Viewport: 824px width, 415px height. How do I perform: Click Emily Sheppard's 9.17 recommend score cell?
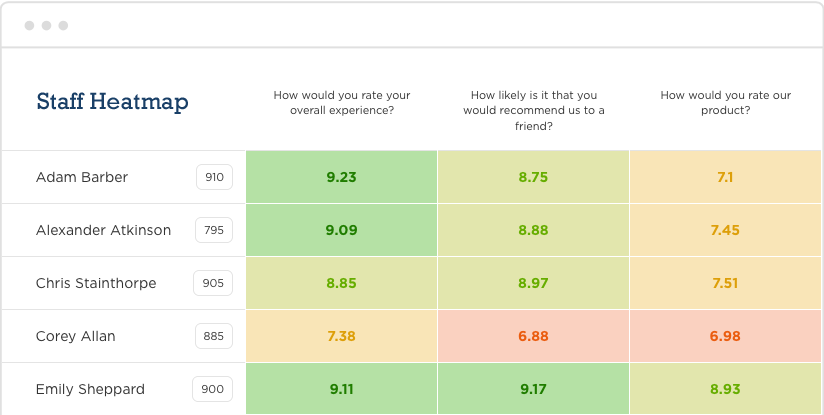point(533,389)
